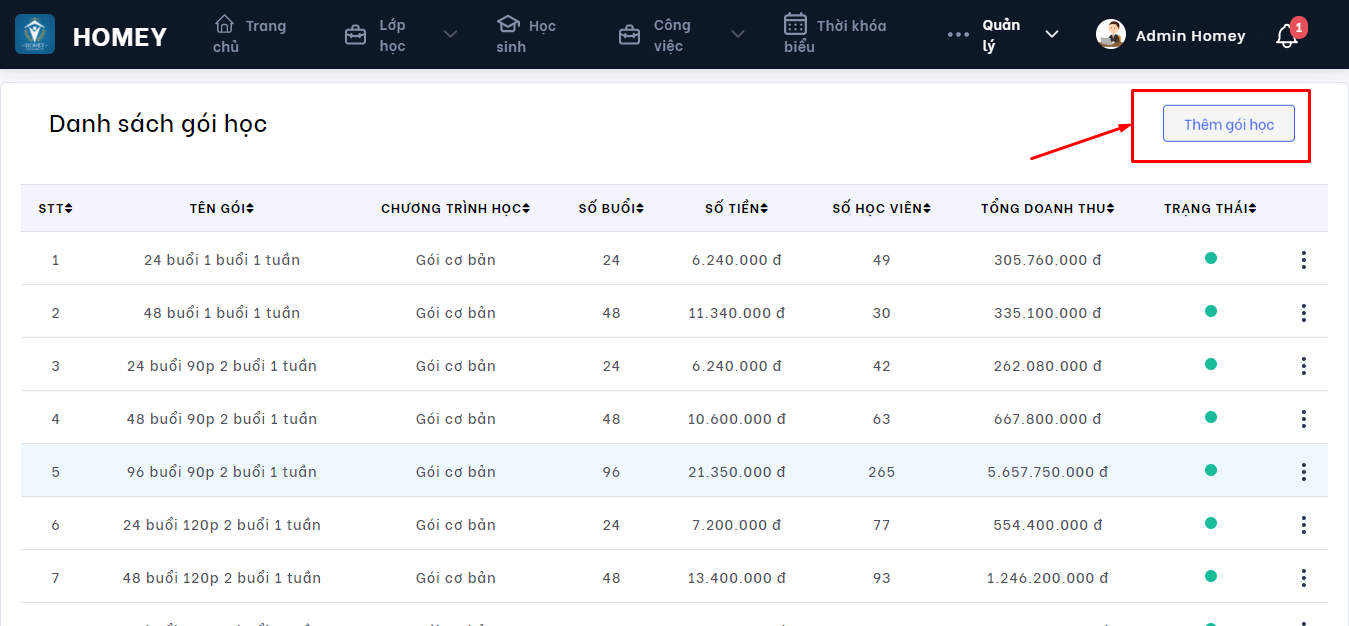Viewport: 1349px width, 626px height.
Task: Click the Thời khóa biểu calendar icon
Action: (795, 24)
